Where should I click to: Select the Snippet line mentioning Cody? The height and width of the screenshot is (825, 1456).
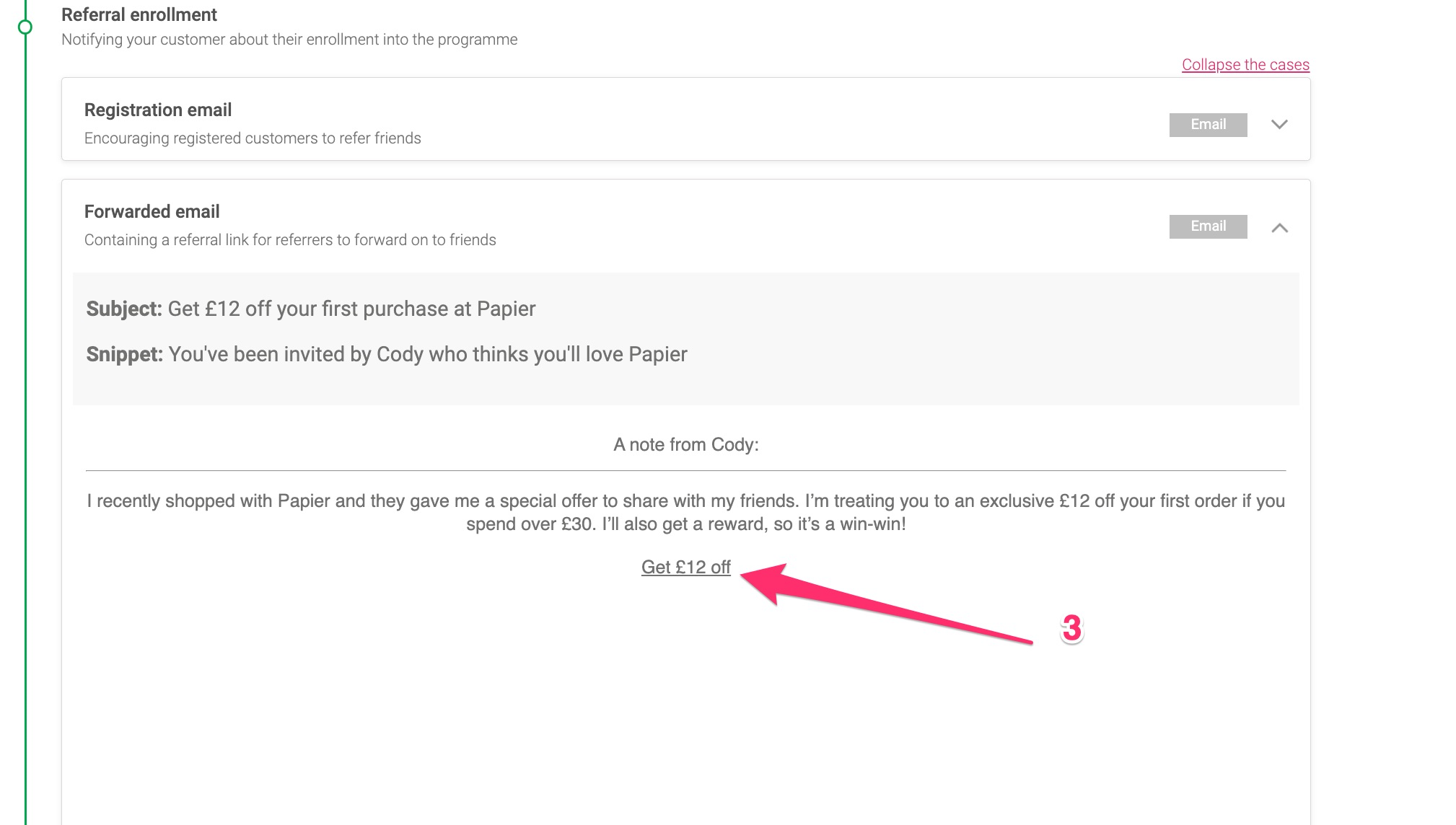(387, 354)
